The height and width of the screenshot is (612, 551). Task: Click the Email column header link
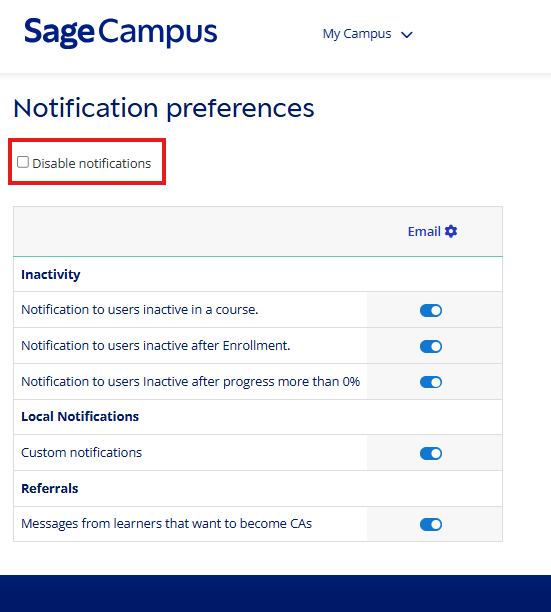tap(424, 231)
